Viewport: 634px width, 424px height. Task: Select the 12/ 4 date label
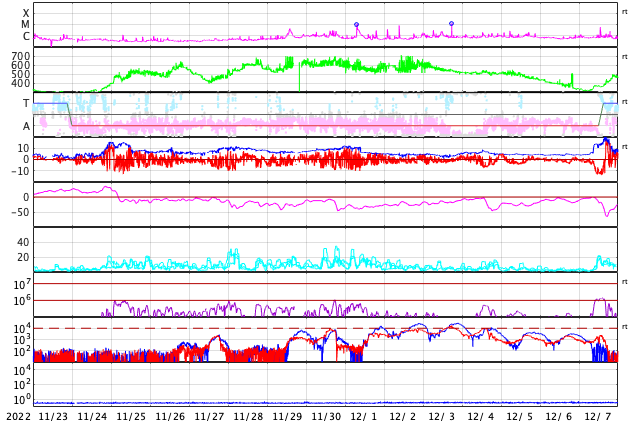point(481,417)
